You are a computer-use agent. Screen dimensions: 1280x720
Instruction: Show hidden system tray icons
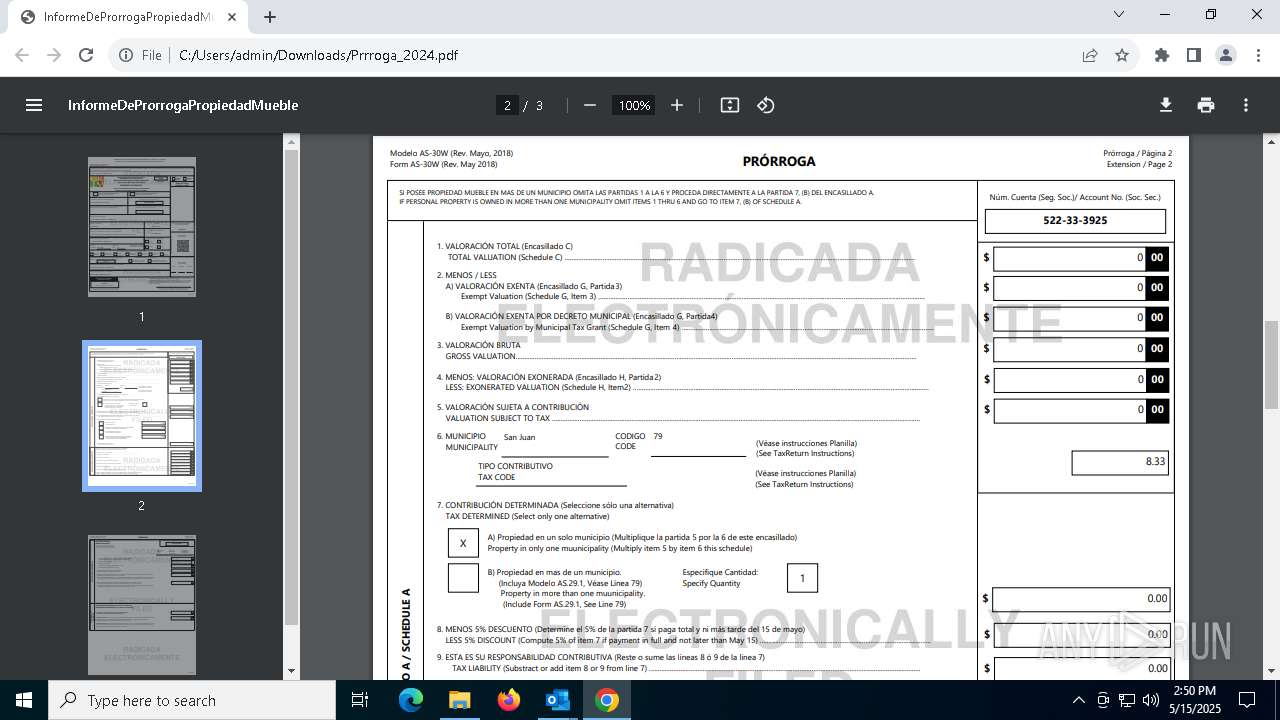click(x=1078, y=700)
